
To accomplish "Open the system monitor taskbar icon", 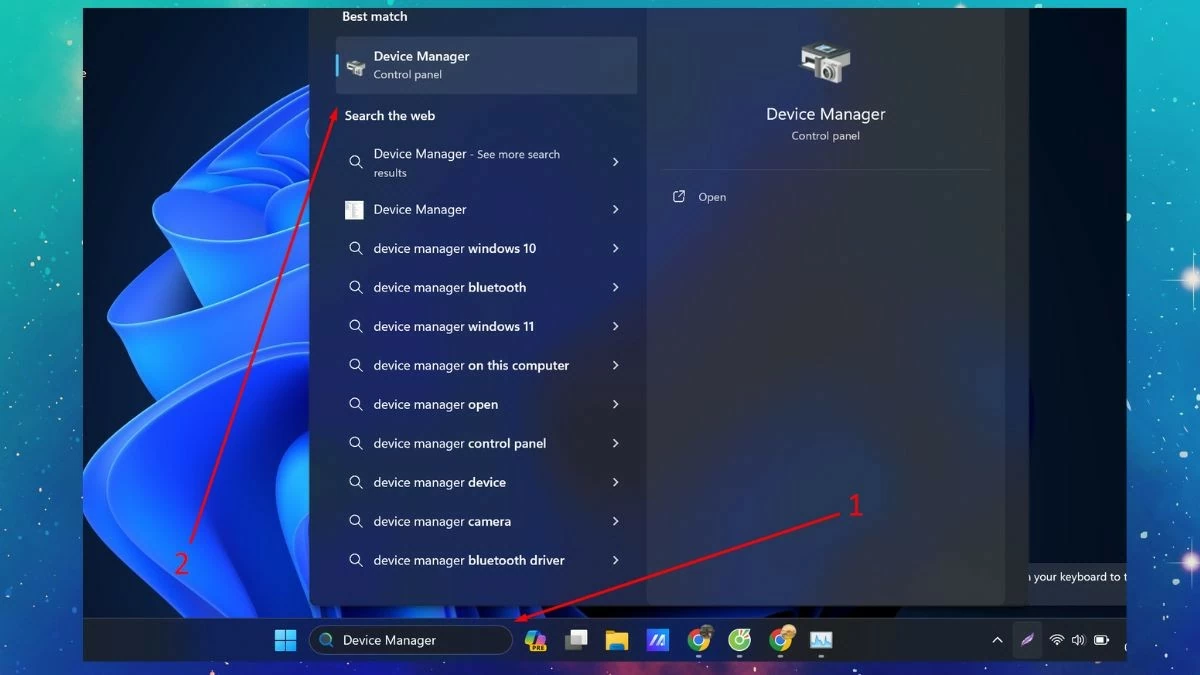I will (x=821, y=640).
